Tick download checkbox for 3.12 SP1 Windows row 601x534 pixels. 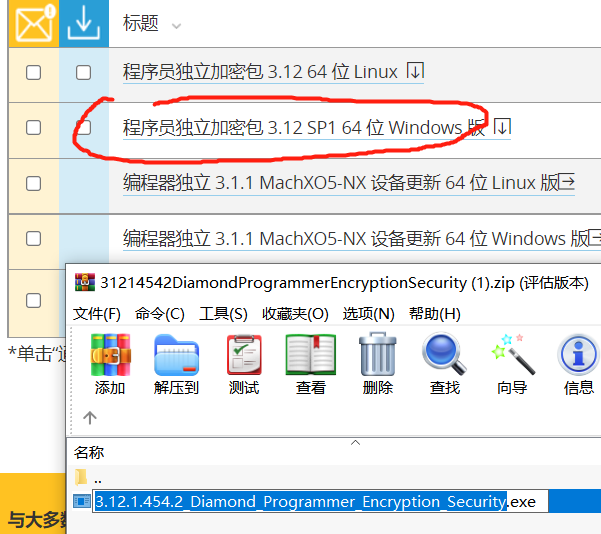point(83,127)
